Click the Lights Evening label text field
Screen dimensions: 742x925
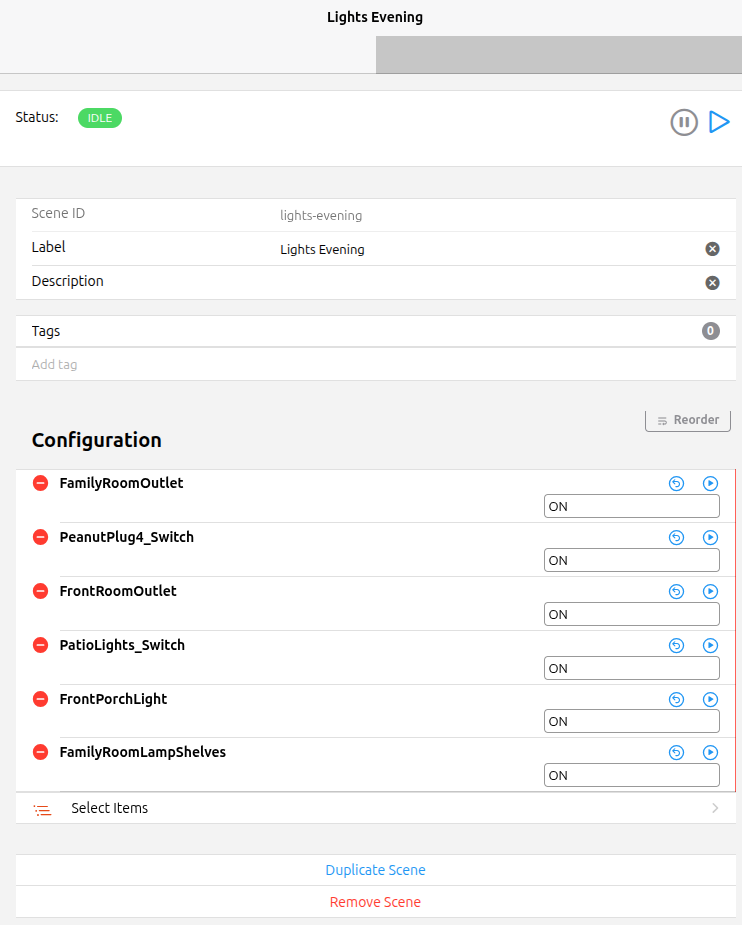coord(480,250)
